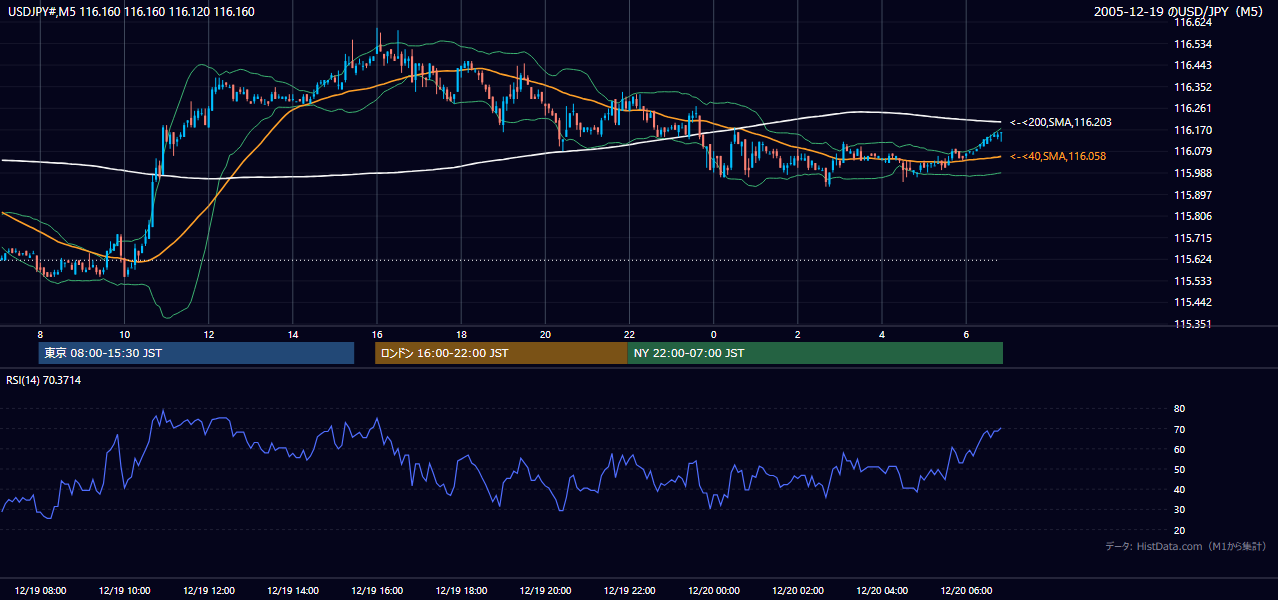Click hour label 16 under the price chart
The height and width of the screenshot is (600, 1278).
(x=377, y=334)
